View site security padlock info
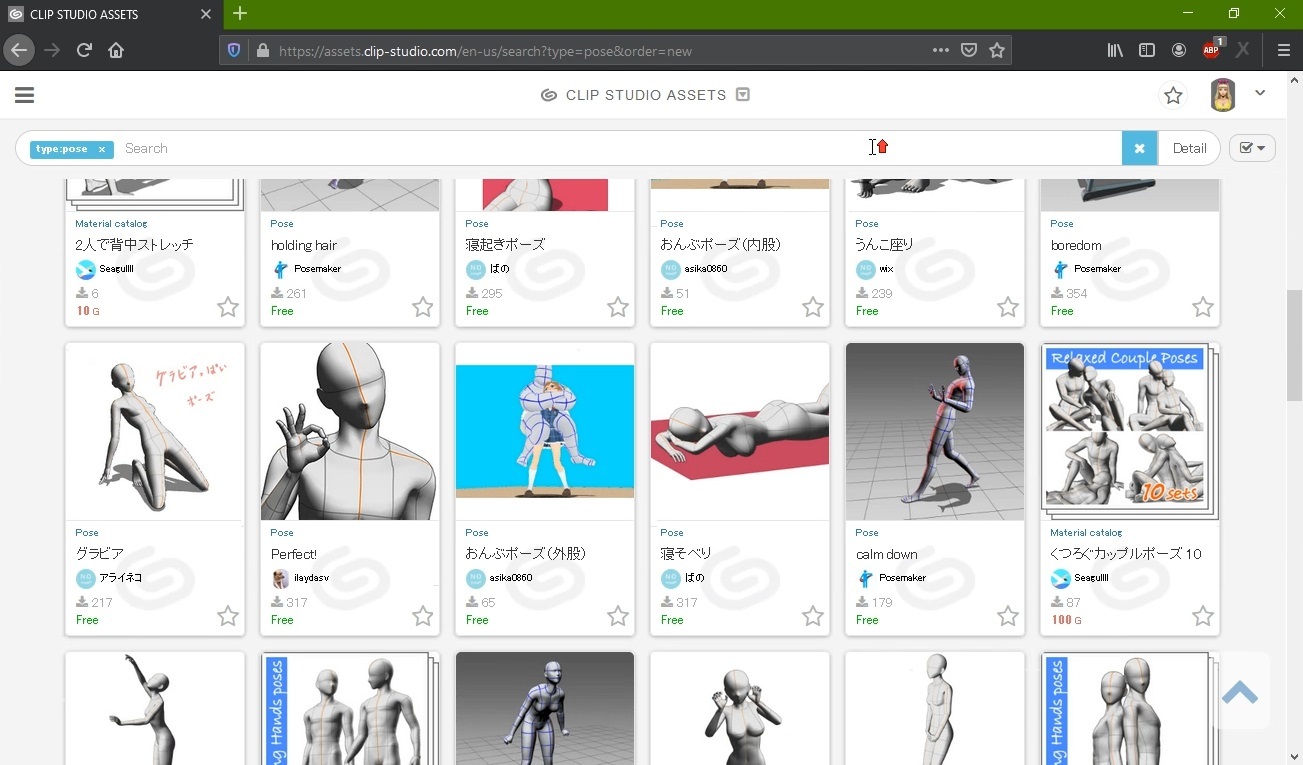 [x=262, y=51]
